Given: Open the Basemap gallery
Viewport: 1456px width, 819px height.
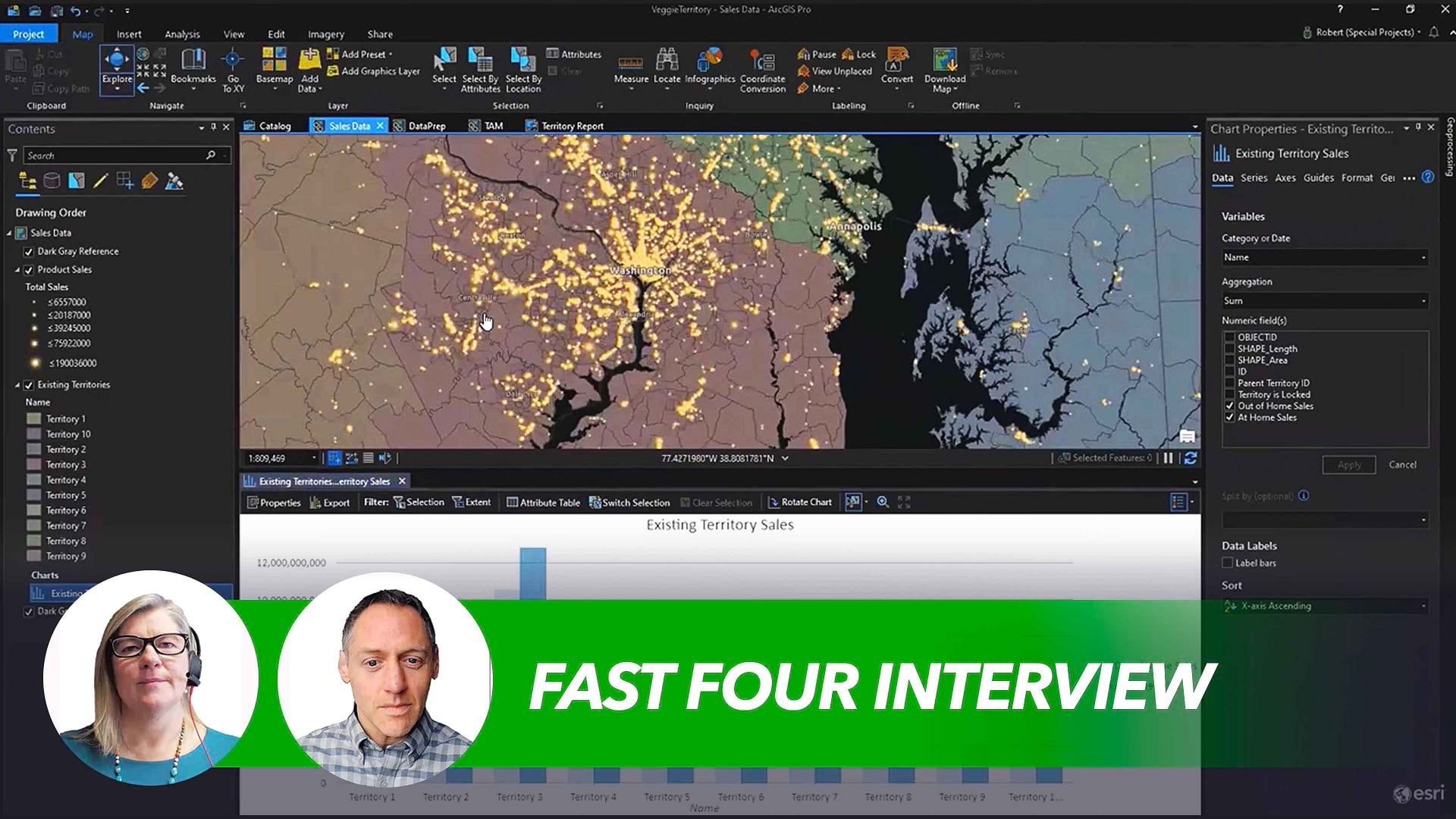Looking at the screenshot, I should coord(274,68).
